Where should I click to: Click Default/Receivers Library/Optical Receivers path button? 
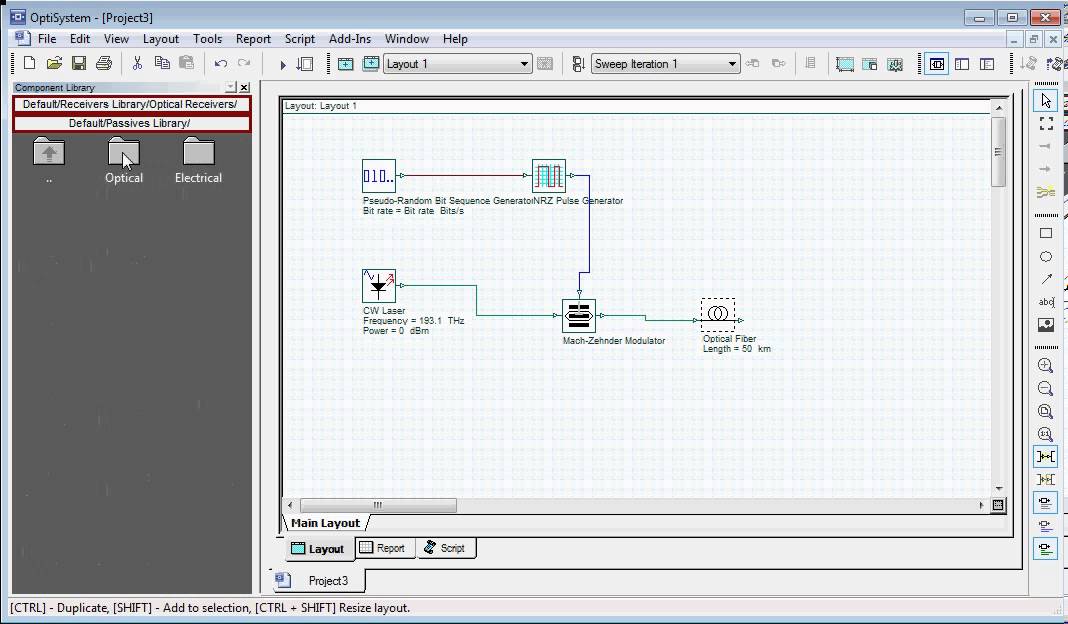pyautogui.click(x=131, y=104)
